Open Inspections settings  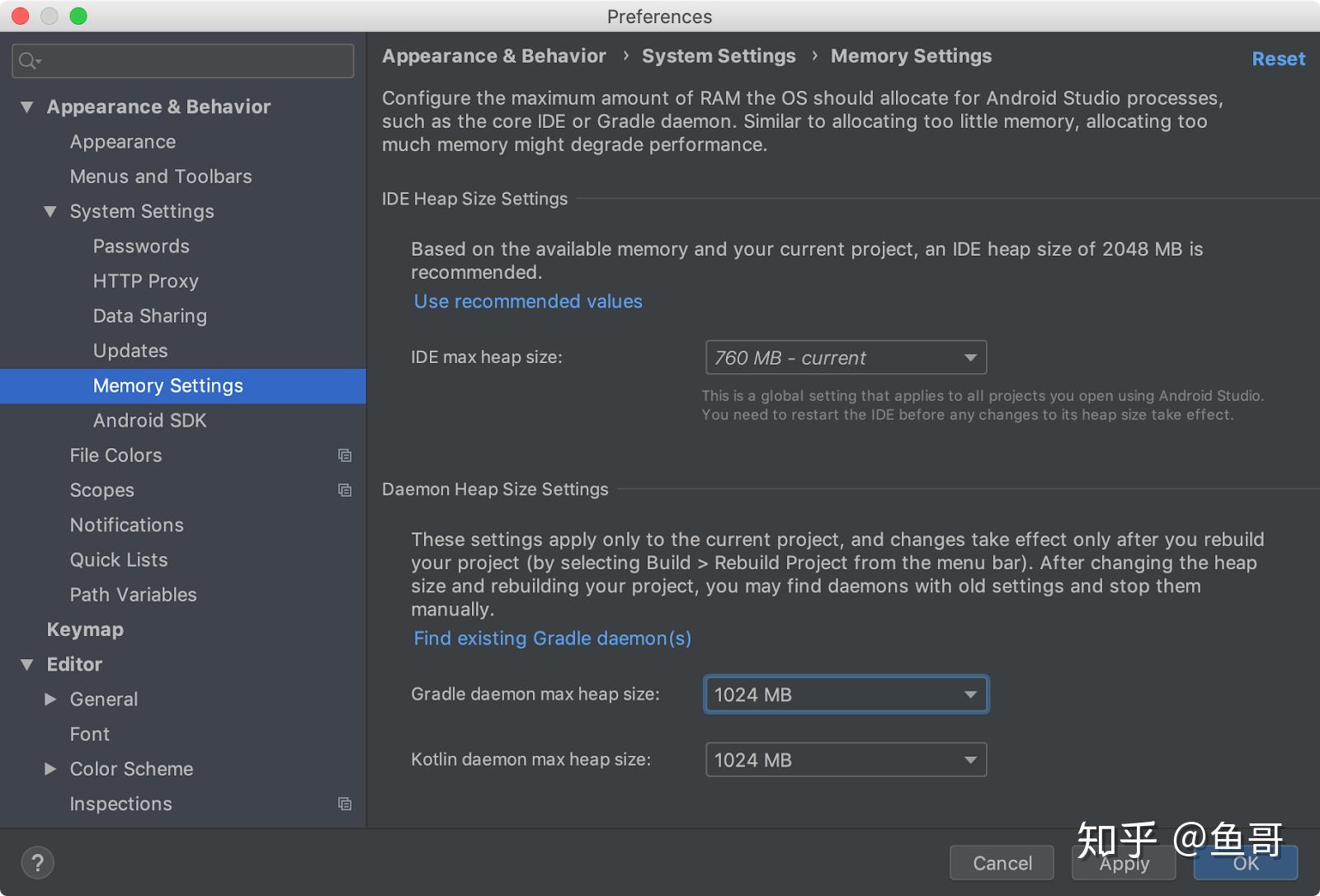coord(121,804)
